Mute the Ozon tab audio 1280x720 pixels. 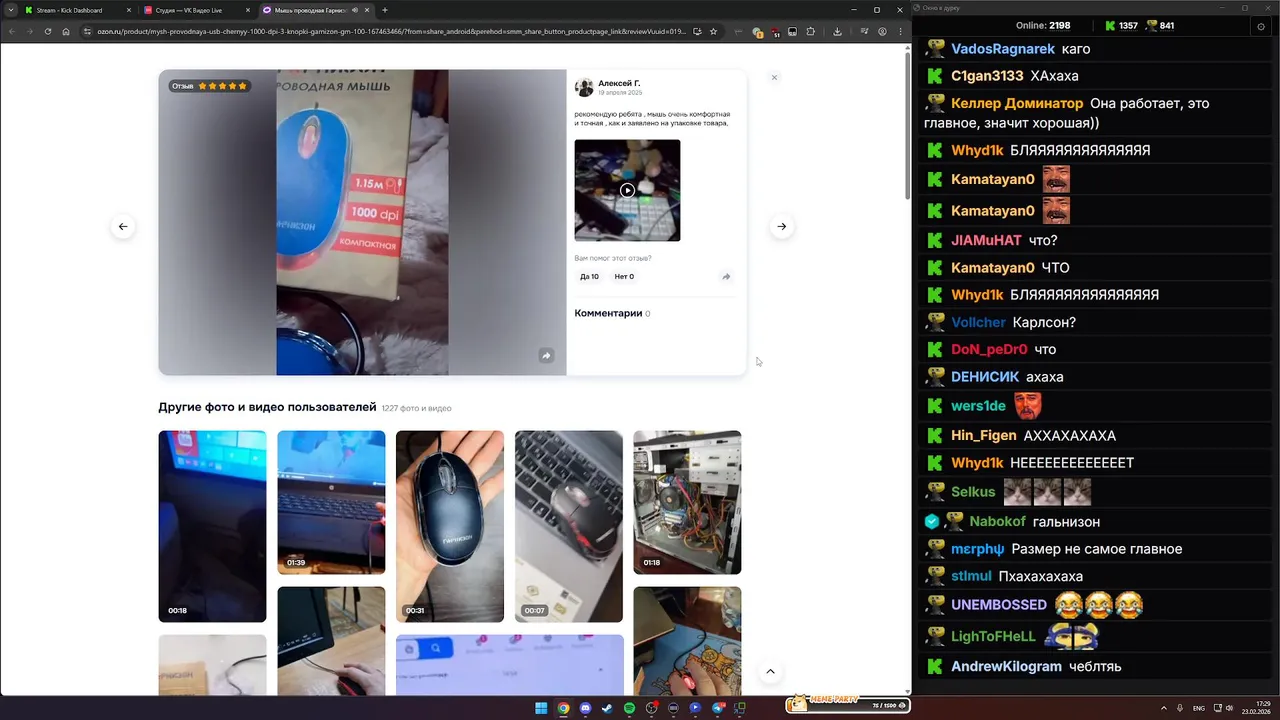click(355, 10)
